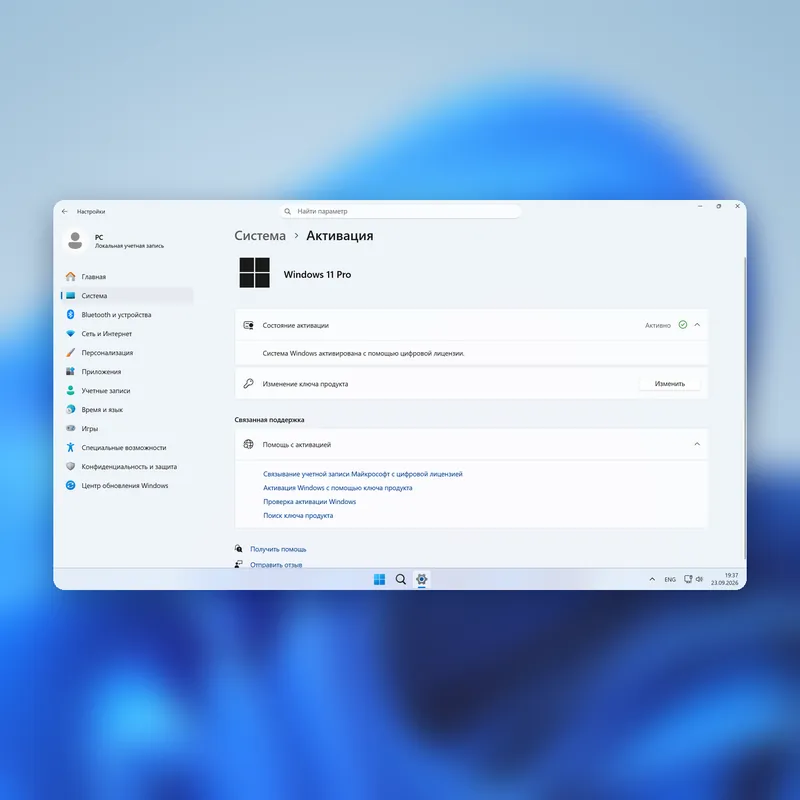
Task: Show hidden tray icons chevron
Action: (x=652, y=579)
